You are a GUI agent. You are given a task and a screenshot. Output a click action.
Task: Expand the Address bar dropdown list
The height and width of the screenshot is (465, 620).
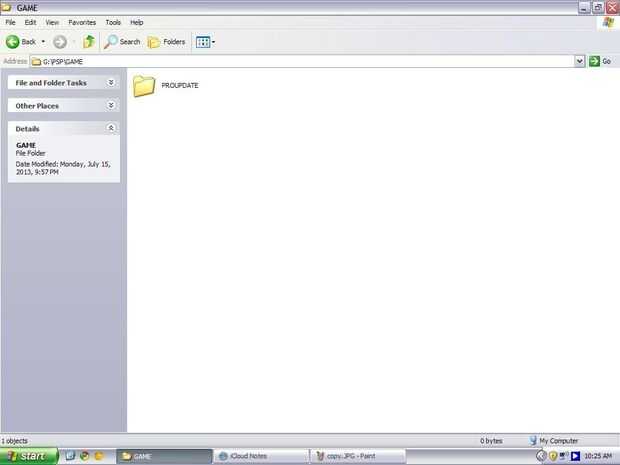point(580,61)
